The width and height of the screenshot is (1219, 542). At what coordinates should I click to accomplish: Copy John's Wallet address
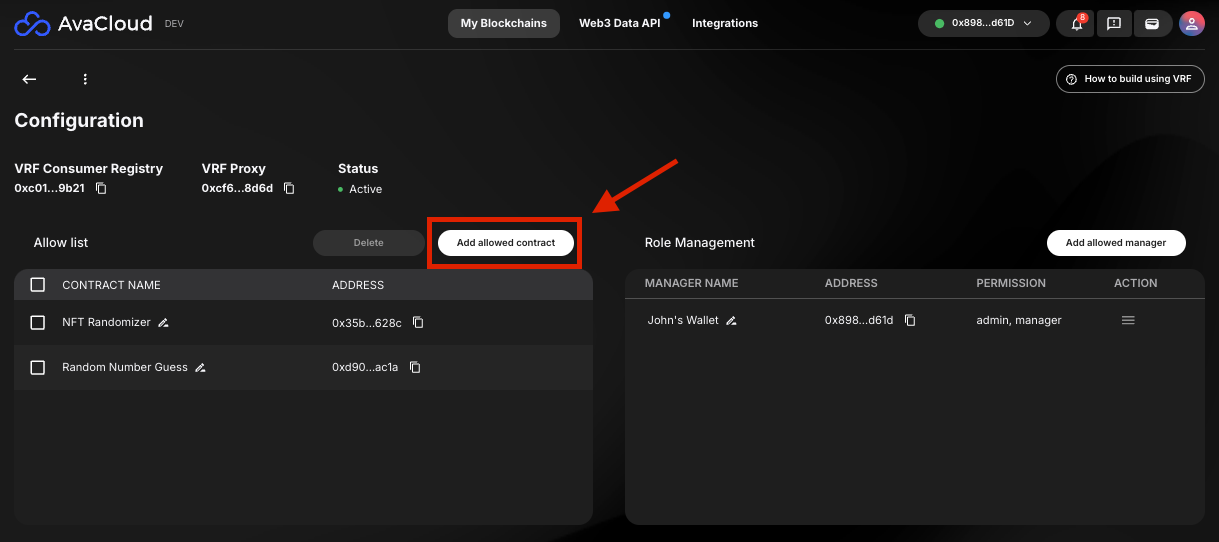coord(910,320)
